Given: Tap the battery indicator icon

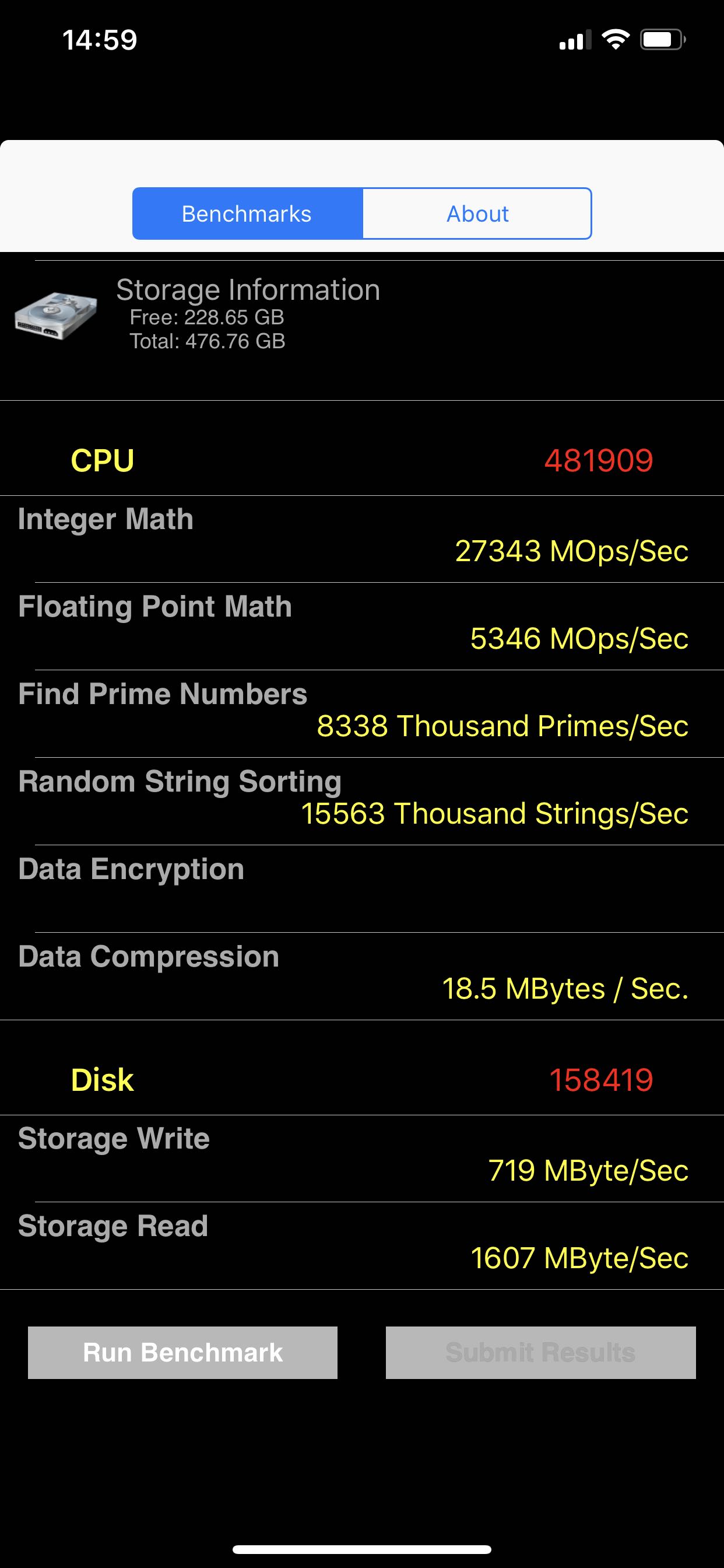Looking at the screenshot, I should [x=662, y=40].
